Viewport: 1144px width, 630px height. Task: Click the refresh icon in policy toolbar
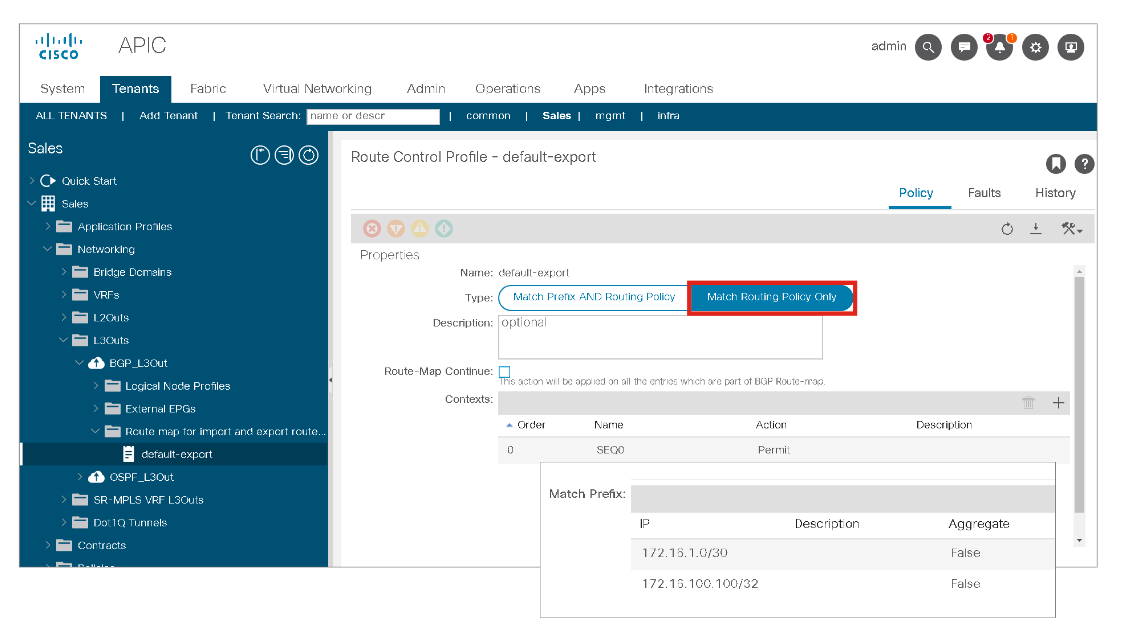(1007, 229)
